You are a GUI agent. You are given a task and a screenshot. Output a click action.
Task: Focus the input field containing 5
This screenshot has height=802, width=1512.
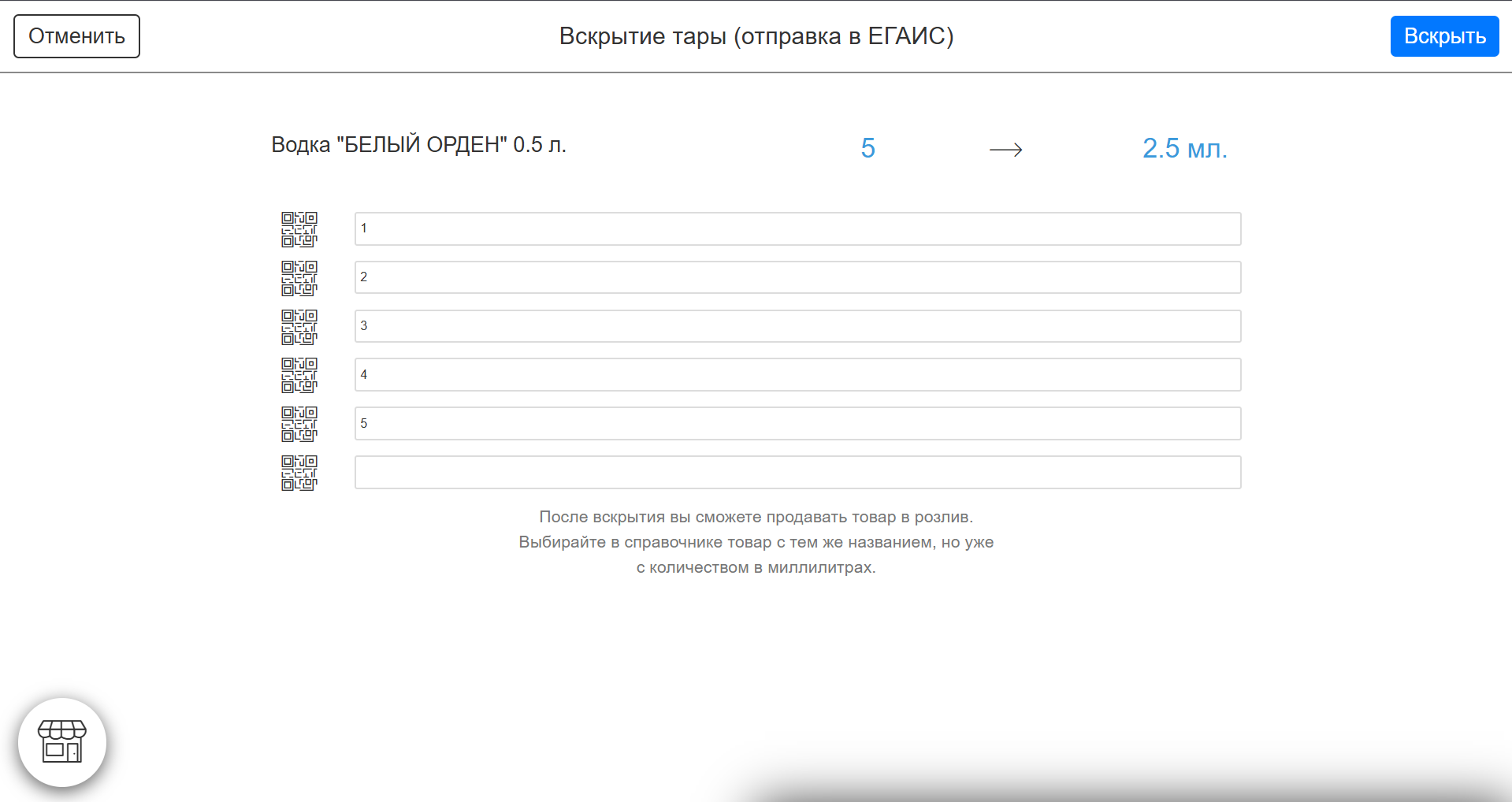[797, 424]
